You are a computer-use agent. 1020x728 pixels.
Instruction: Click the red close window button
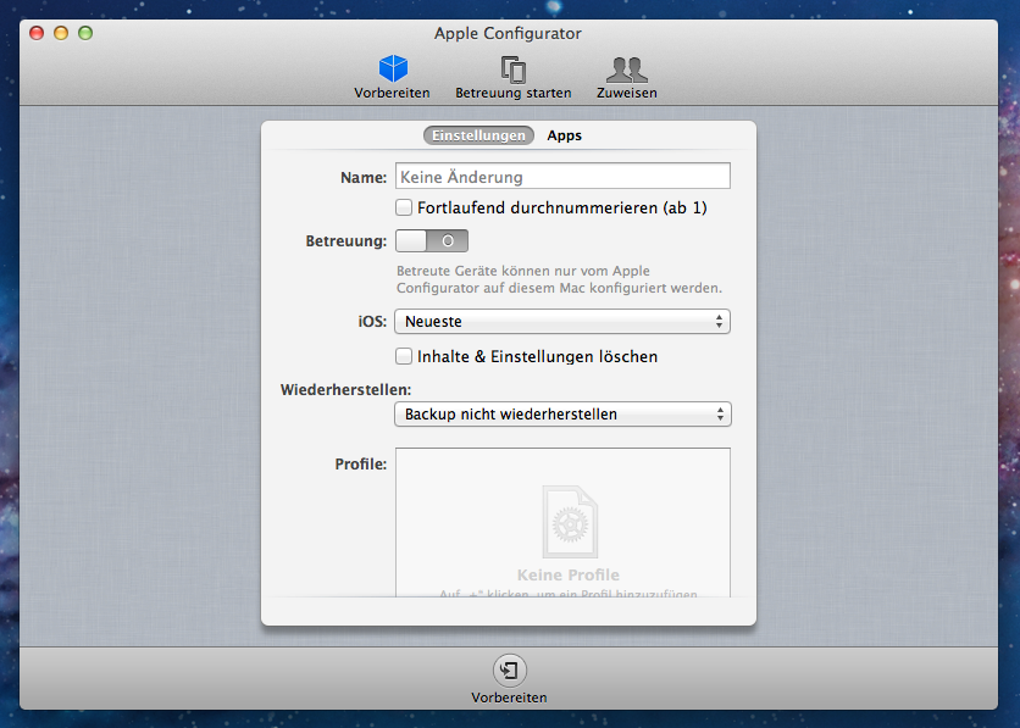coord(37,33)
